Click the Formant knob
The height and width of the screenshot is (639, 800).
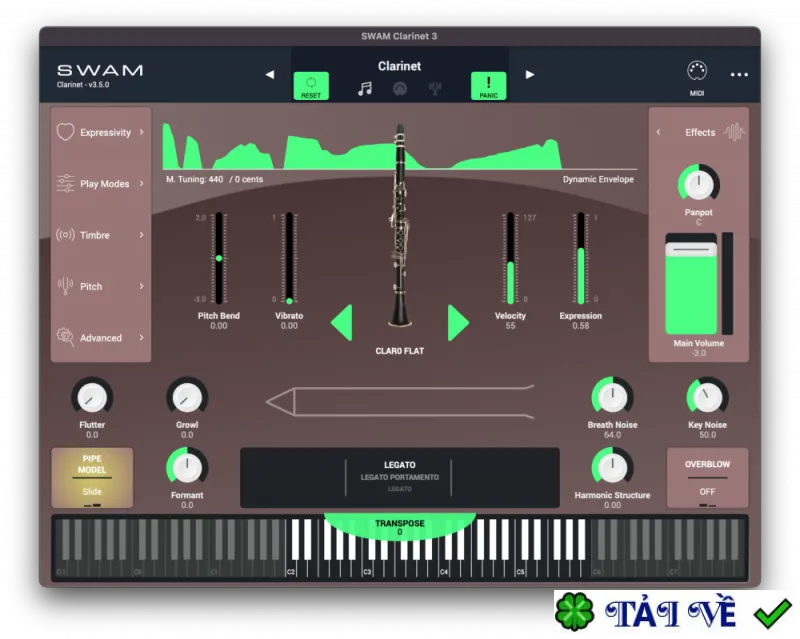[x=187, y=468]
